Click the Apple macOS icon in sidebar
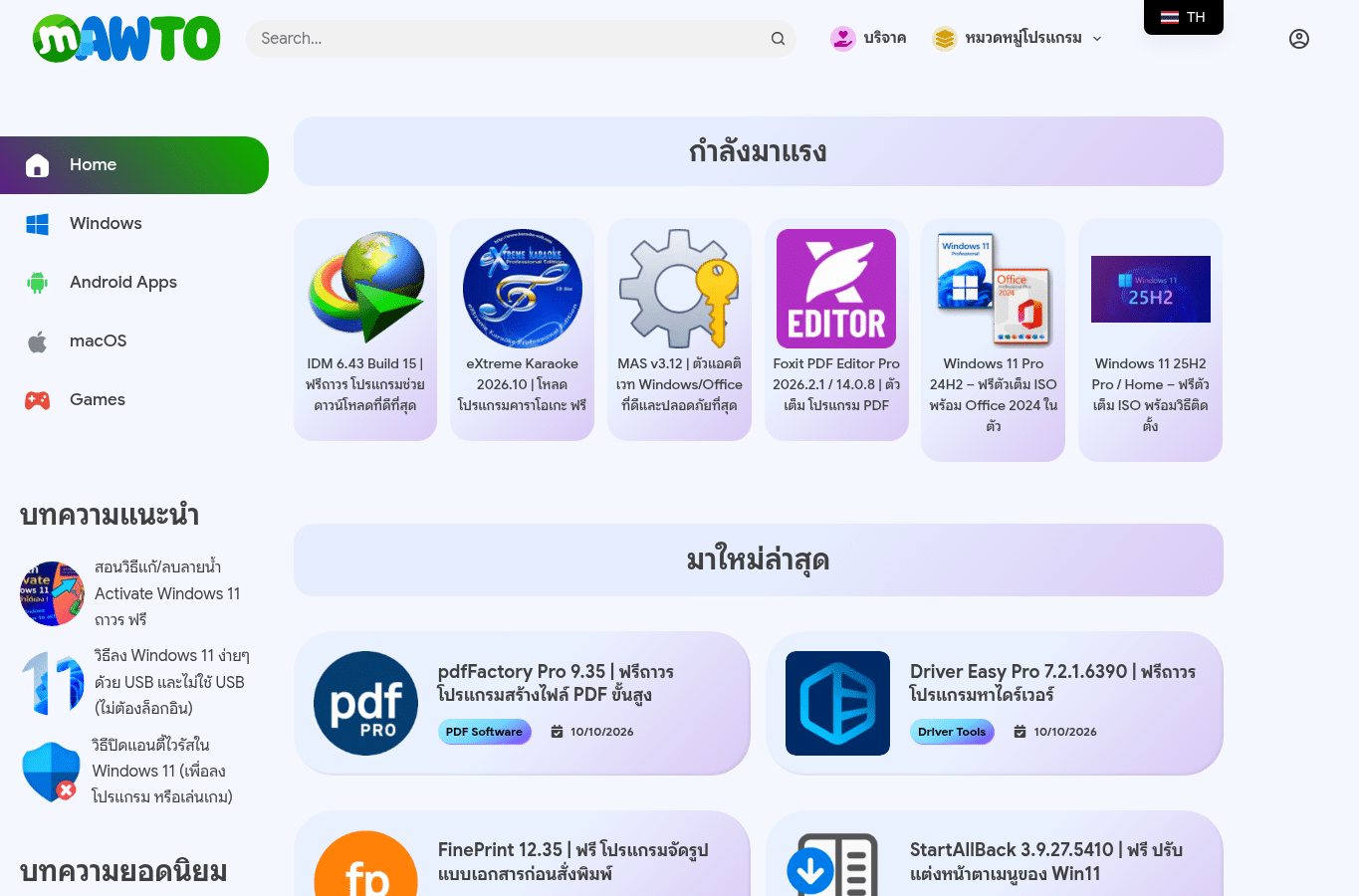This screenshot has width=1359, height=896. 37,341
